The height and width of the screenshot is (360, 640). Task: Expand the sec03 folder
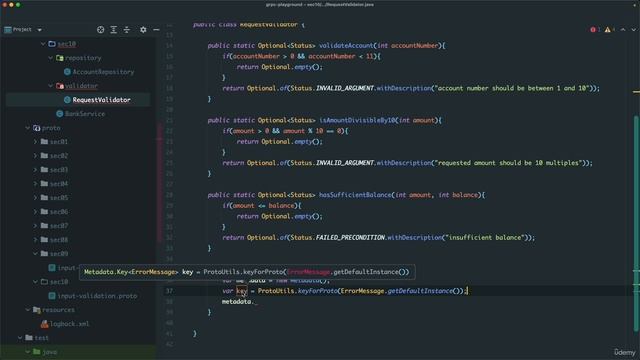click(35, 169)
